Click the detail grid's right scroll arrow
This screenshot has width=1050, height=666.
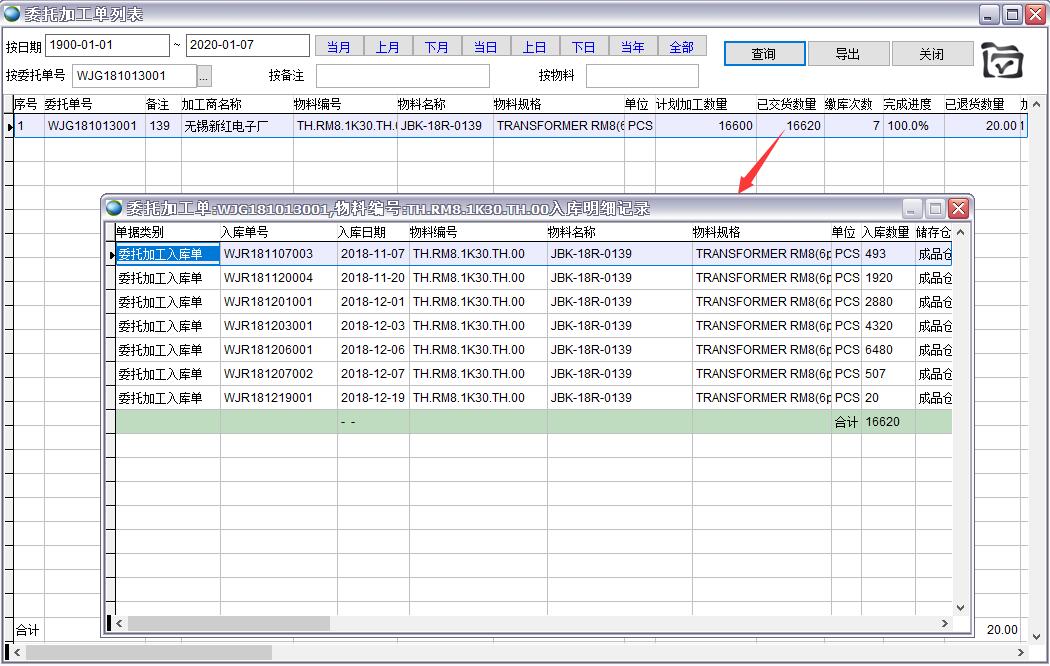point(945,623)
